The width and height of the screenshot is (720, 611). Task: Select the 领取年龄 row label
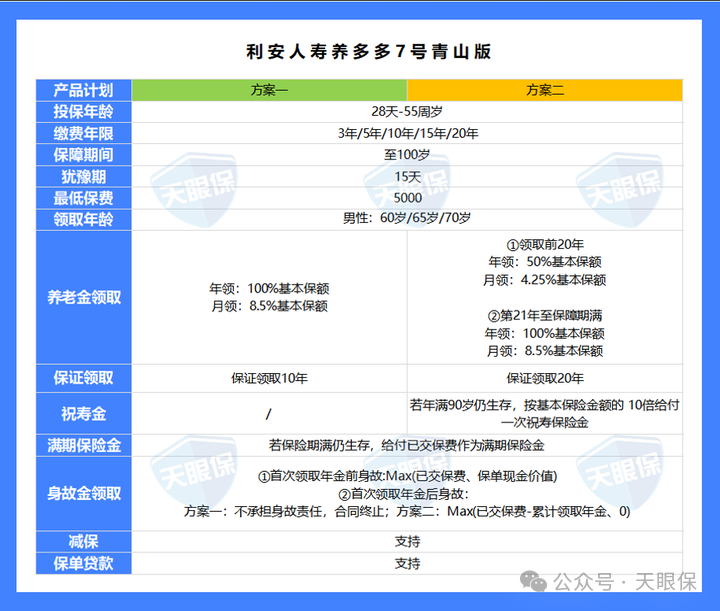pos(84,219)
